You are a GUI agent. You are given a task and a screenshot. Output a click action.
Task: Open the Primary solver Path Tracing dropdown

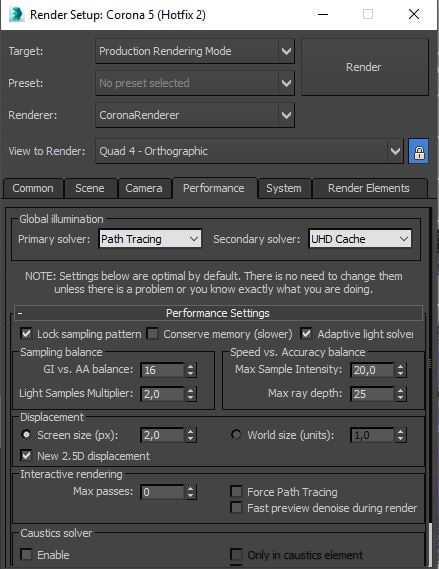(x=150, y=239)
